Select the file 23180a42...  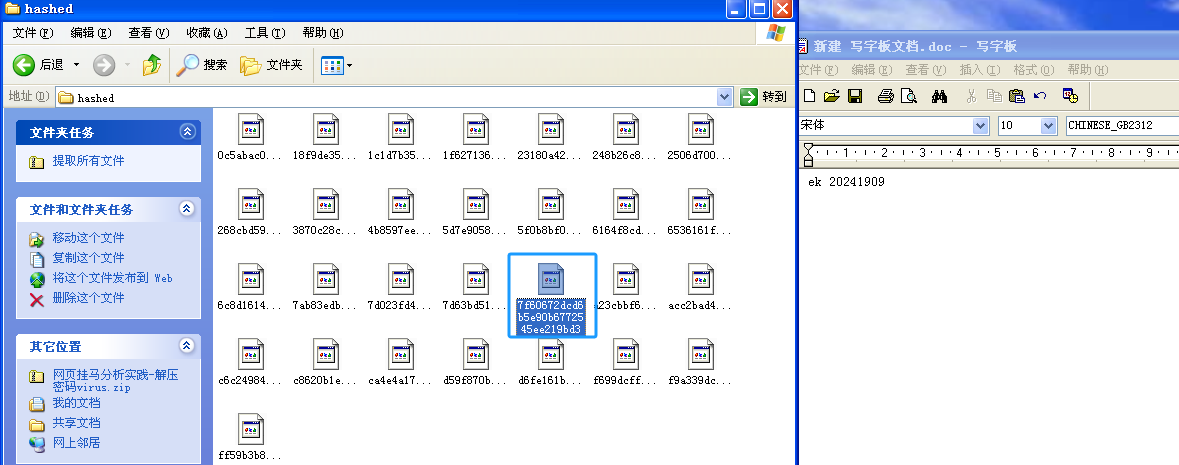[x=550, y=138]
